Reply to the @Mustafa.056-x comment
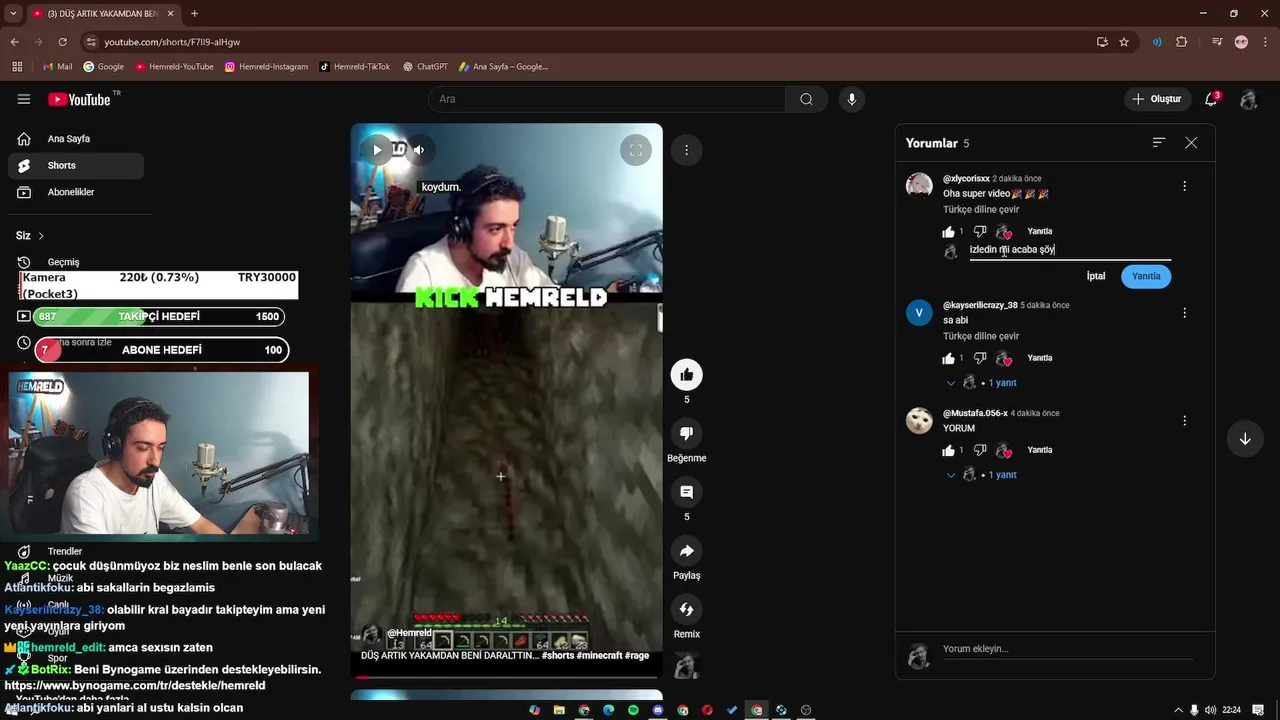 click(x=1040, y=450)
